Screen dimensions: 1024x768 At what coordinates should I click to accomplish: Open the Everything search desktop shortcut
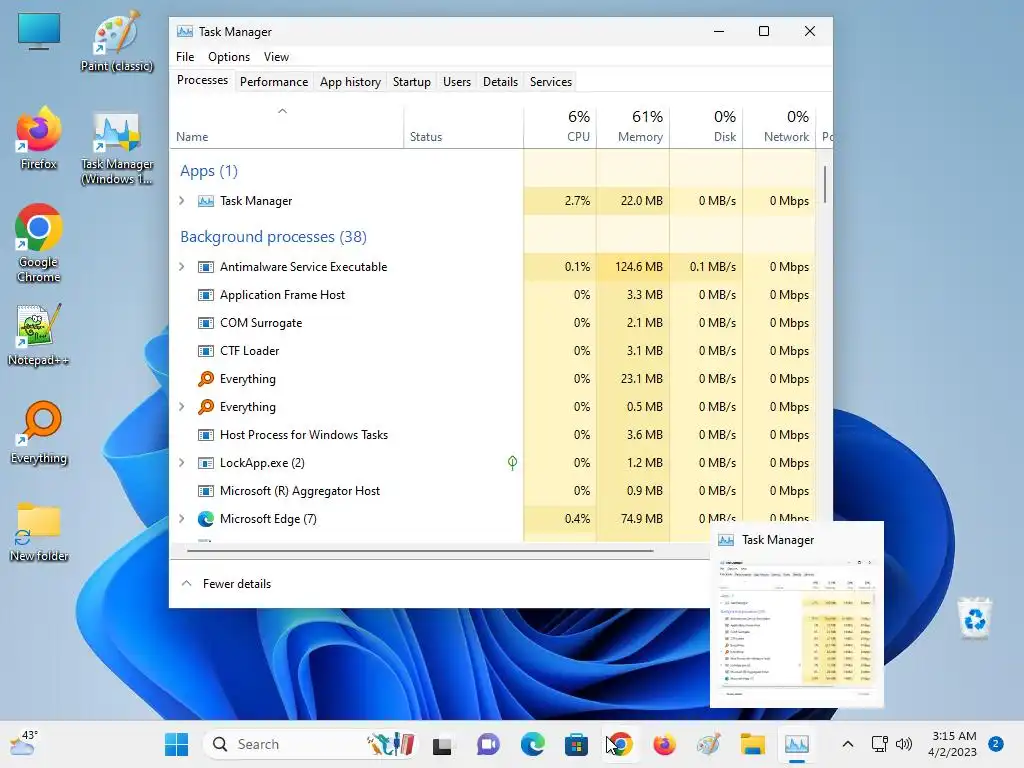coord(39,432)
